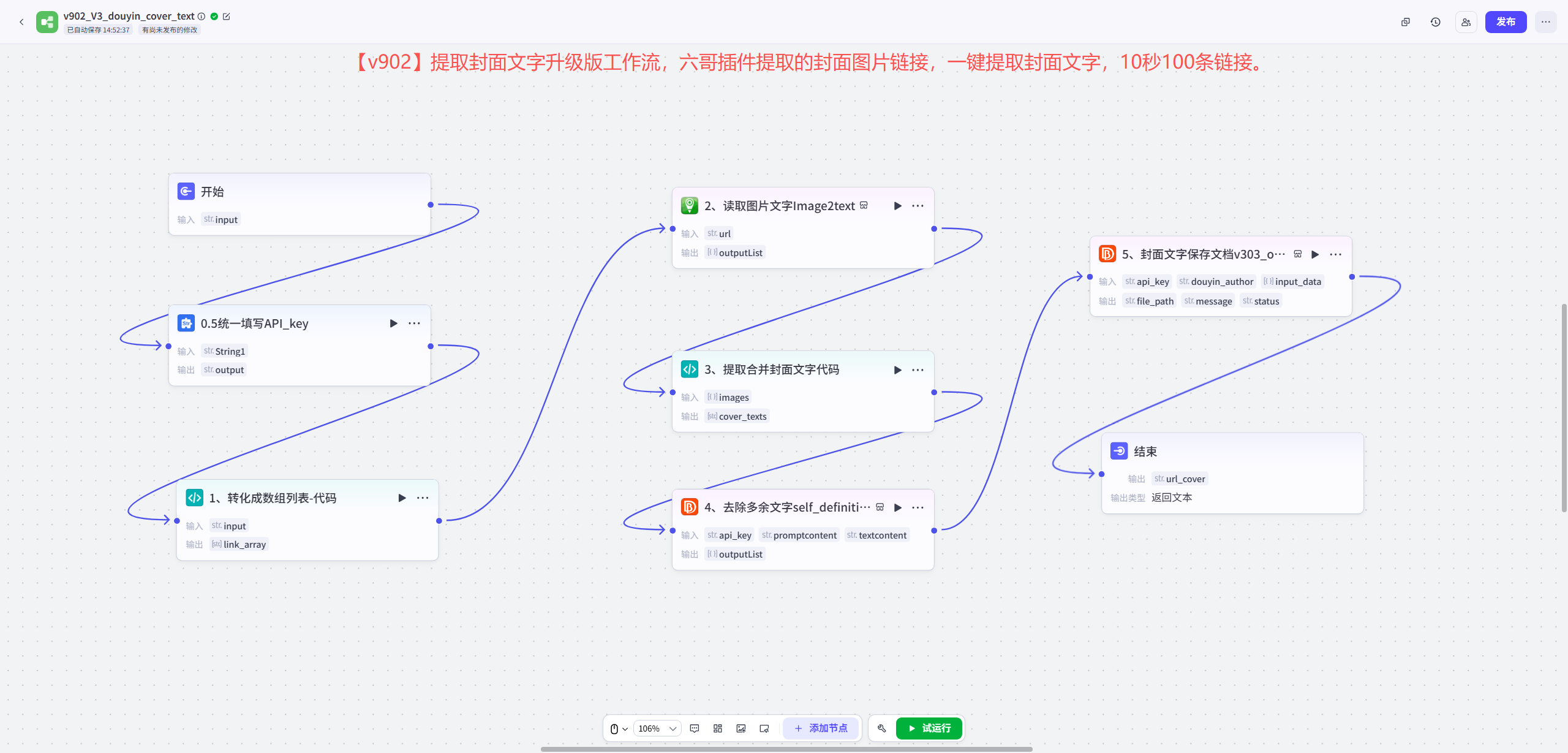This screenshot has width=1568, height=753.
Task: Click the 试运行 test run button
Action: [929, 728]
